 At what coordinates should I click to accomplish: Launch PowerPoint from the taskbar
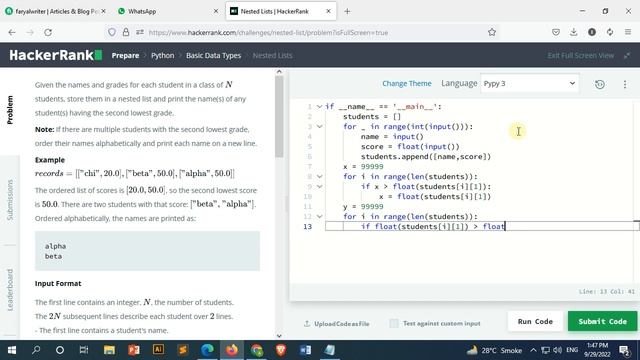[133, 350]
